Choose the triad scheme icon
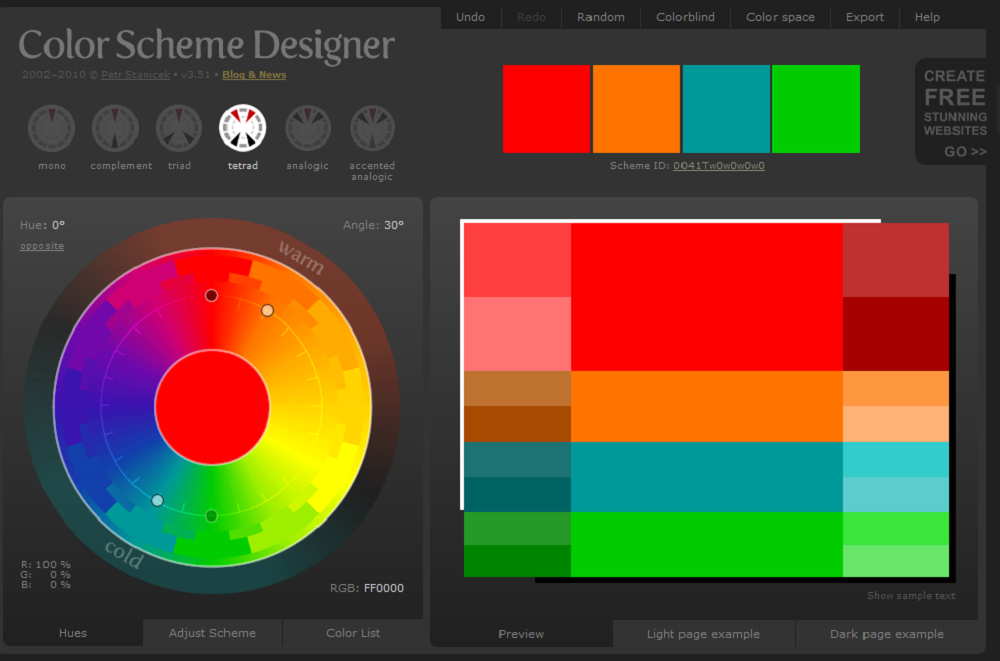The height and width of the screenshot is (661, 1000). [179, 129]
